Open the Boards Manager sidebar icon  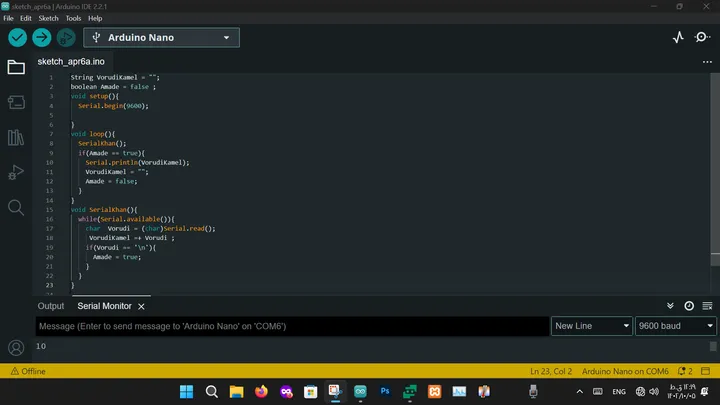coord(16,102)
